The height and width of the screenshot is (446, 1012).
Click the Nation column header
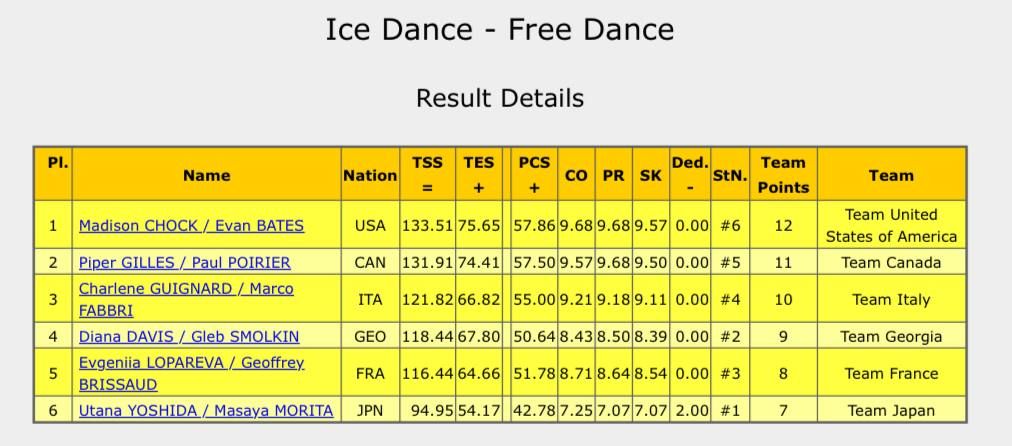tap(370, 175)
